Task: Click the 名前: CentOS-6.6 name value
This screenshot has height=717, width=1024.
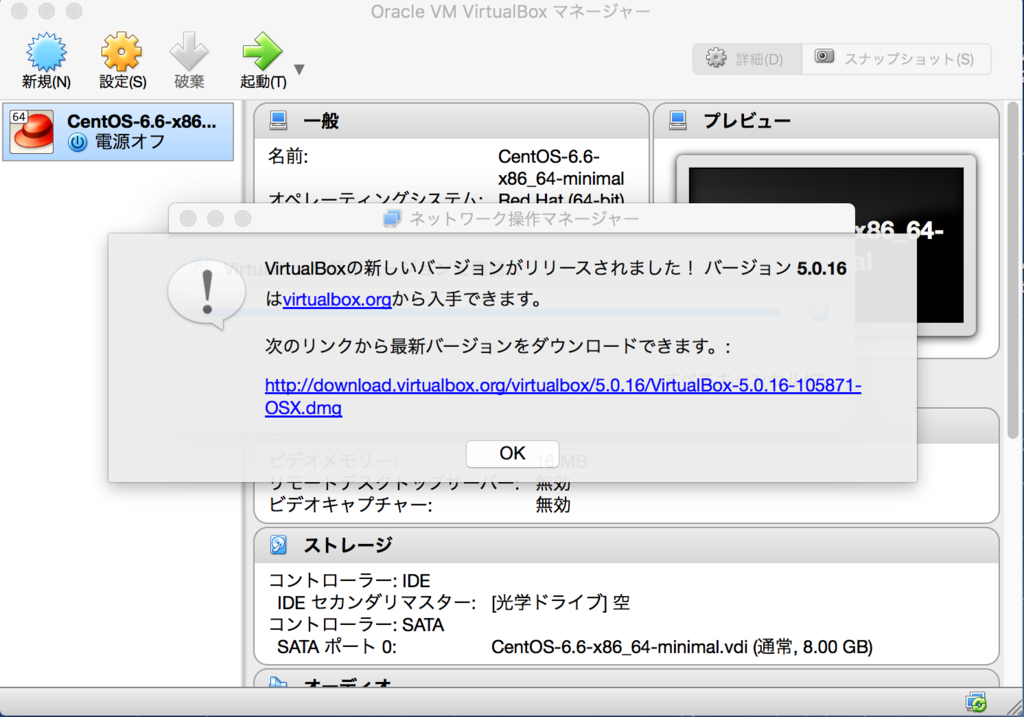Action: point(561,167)
